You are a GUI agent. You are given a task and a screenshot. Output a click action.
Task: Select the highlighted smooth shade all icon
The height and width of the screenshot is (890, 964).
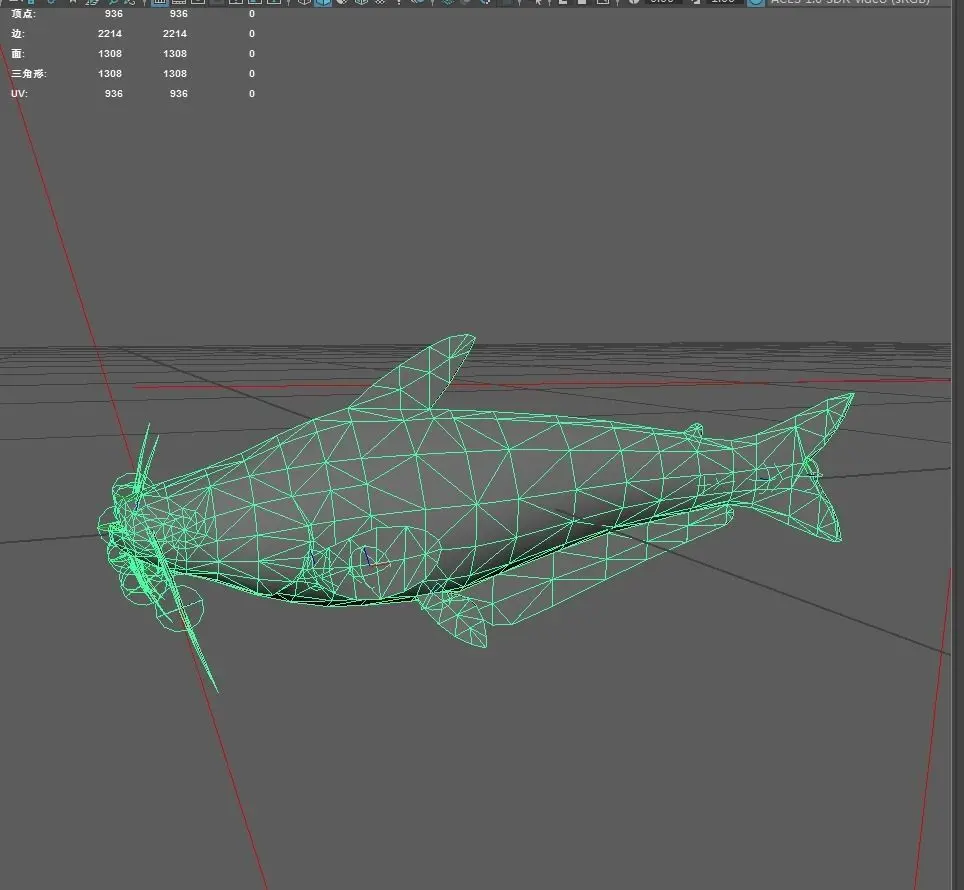(323, 2)
